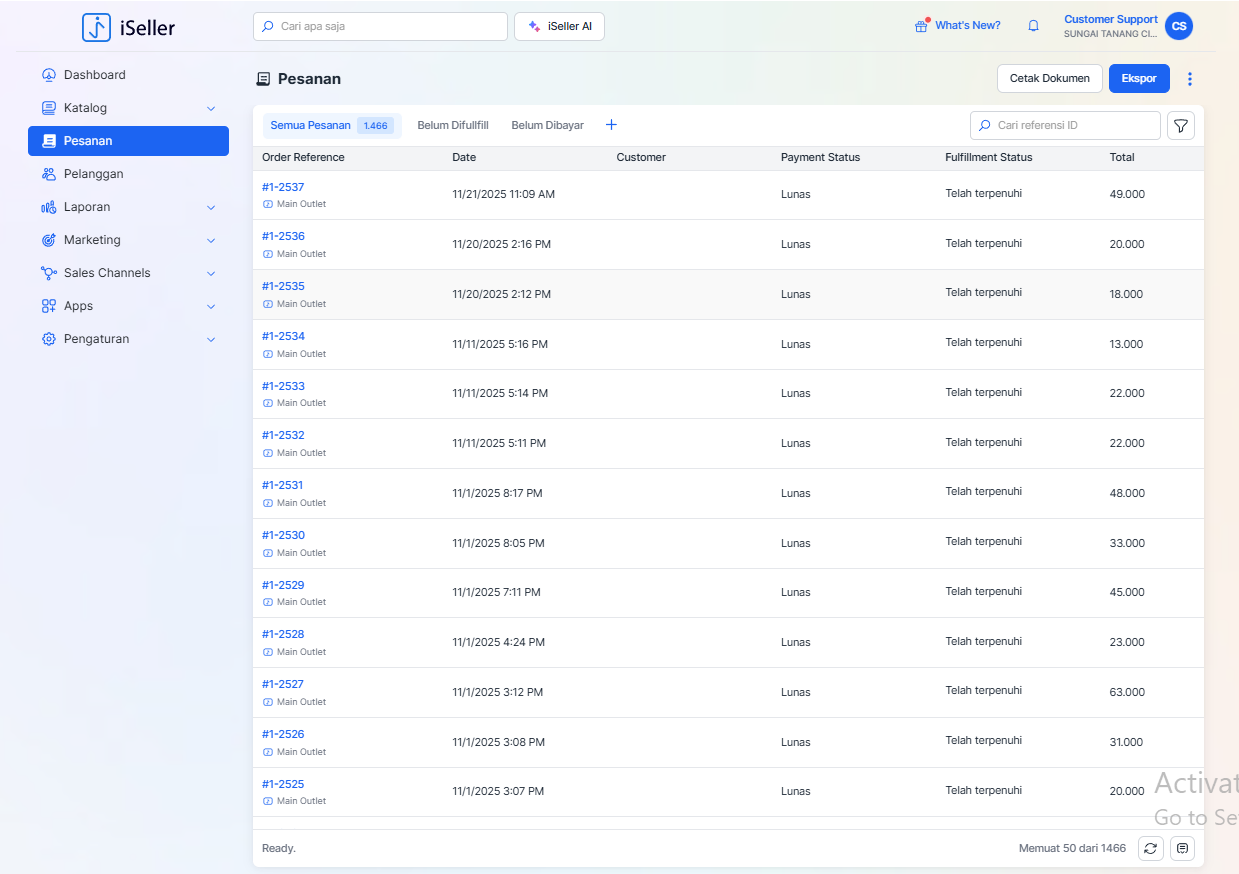
Task: Refresh the orders list
Action: [x=1151, y=848]
